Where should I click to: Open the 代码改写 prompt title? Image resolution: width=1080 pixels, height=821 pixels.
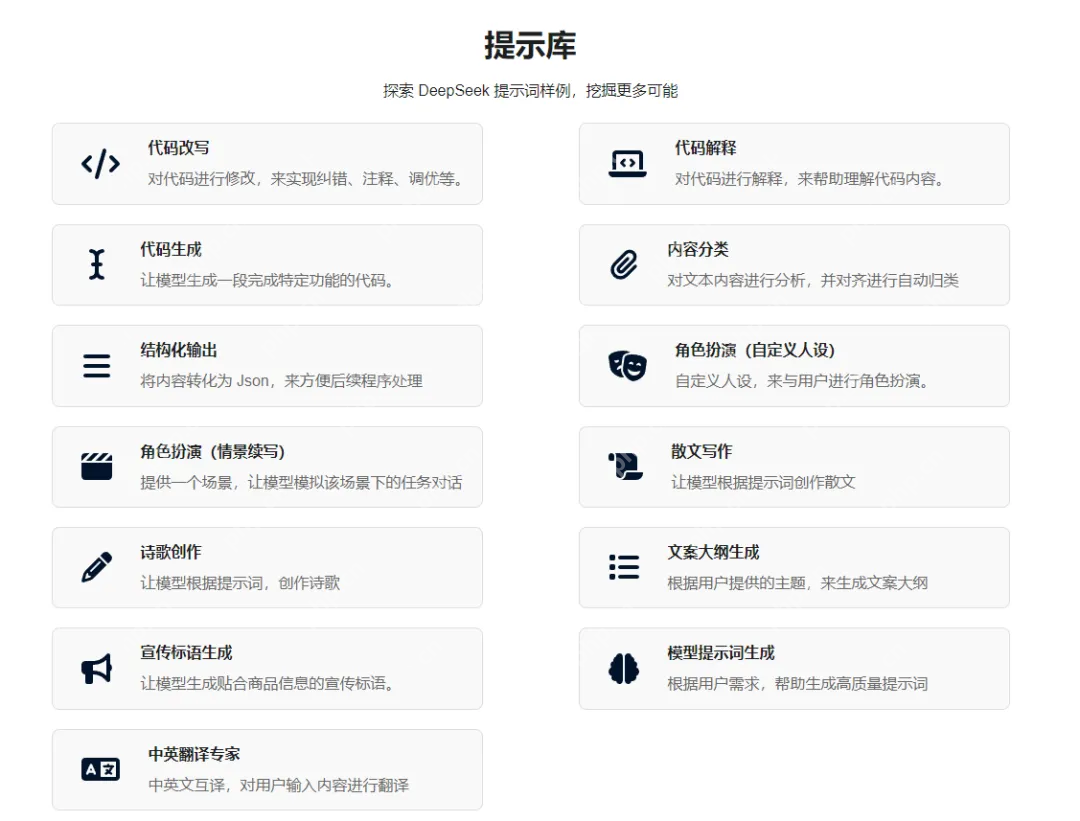click(x=178, y=148)
